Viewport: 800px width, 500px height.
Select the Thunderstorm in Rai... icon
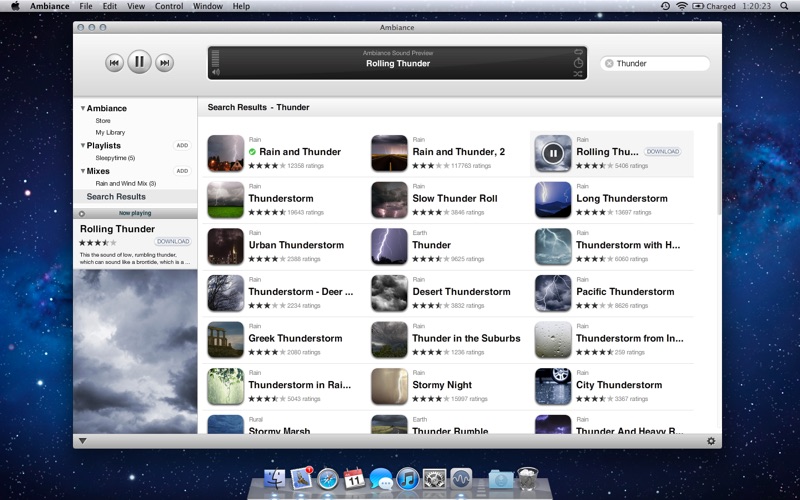(x=226, y=387)
